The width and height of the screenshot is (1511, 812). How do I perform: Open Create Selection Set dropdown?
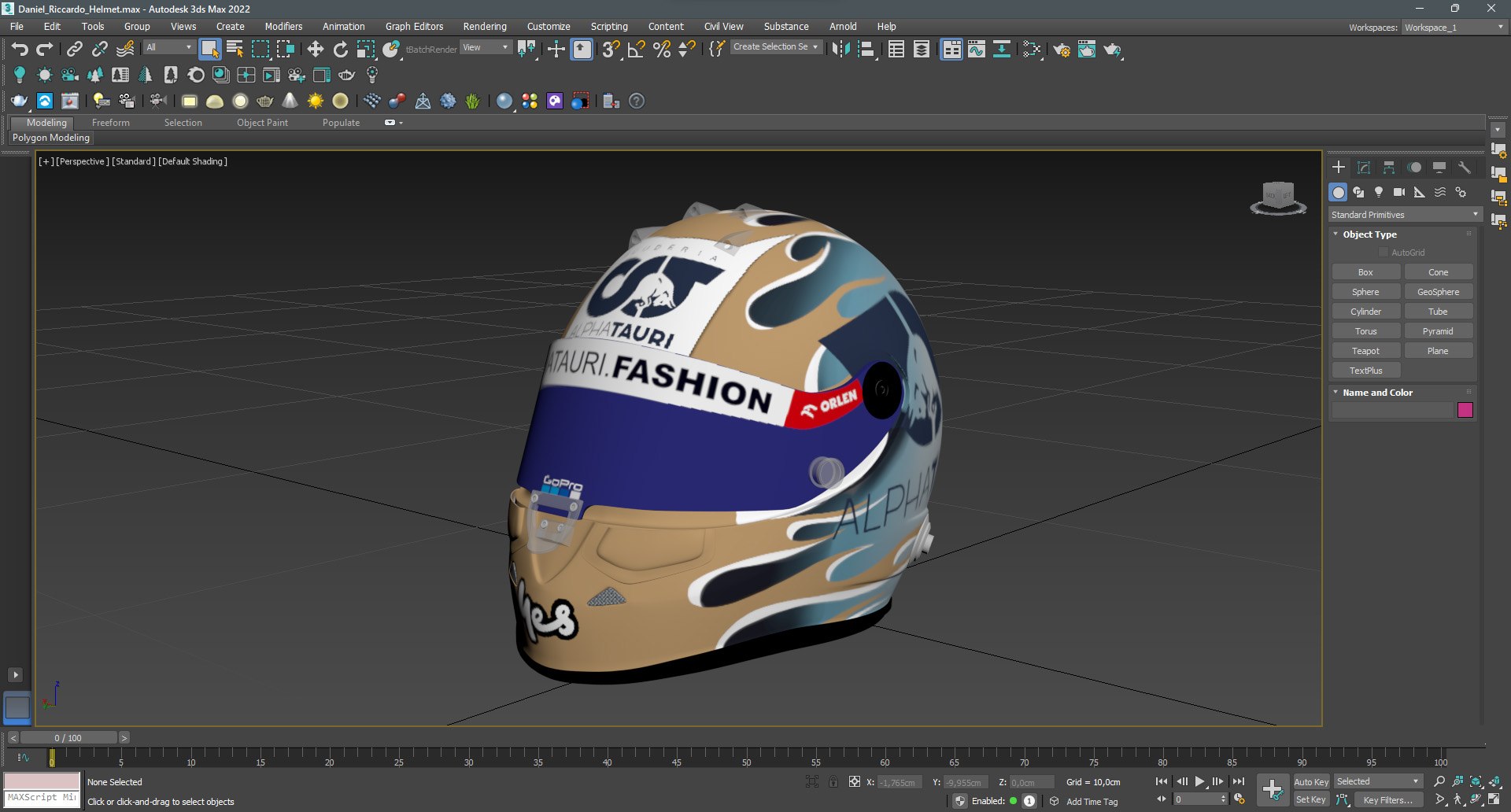pos(776,47)
